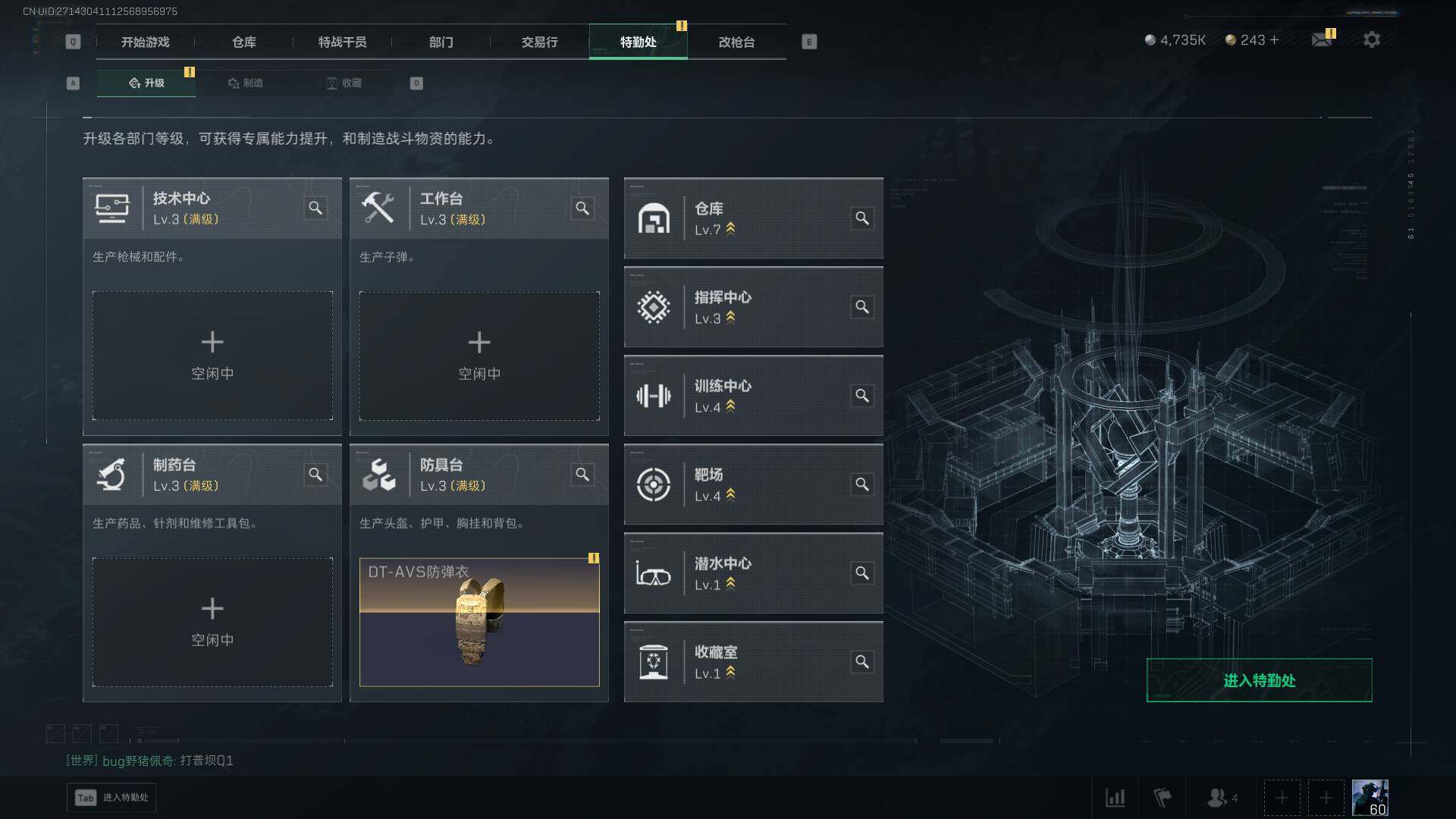Inspect 靶场 using its magnifier icon
The width and height of the screenshot is (1456, 819).
coord(862,484)
